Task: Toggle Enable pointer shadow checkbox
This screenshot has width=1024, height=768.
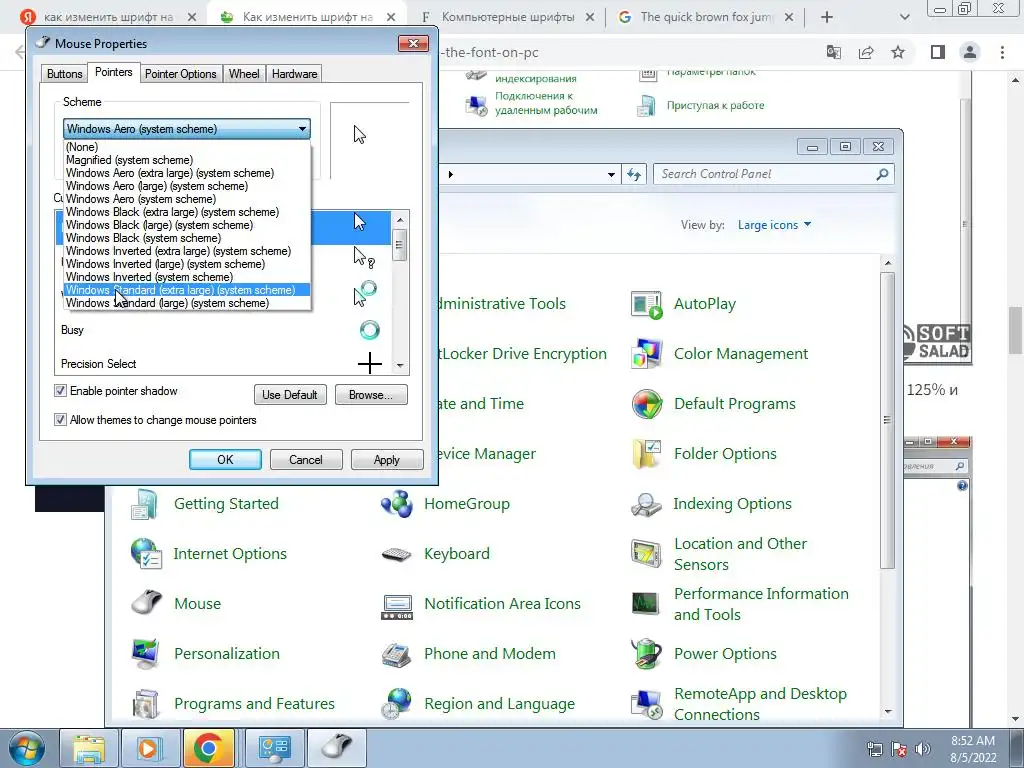Action: [60, 391]
